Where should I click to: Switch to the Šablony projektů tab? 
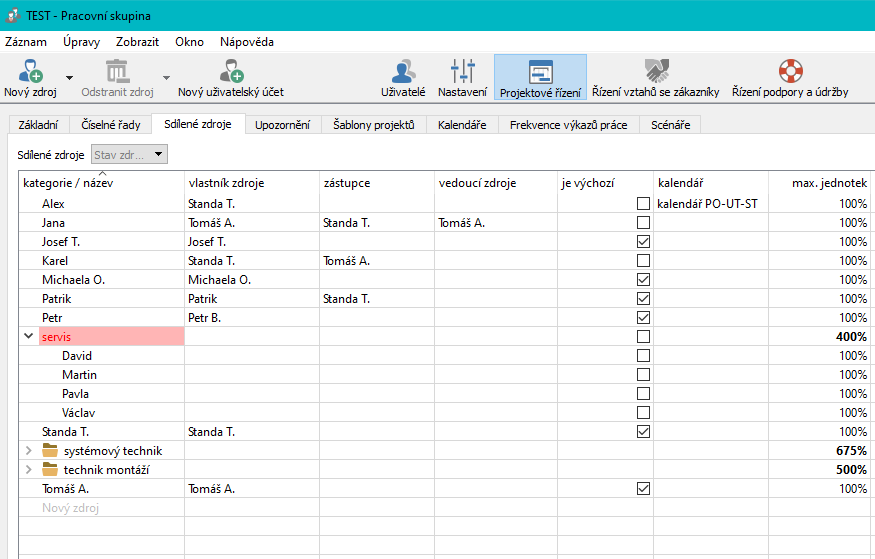[x=373, y=125]
